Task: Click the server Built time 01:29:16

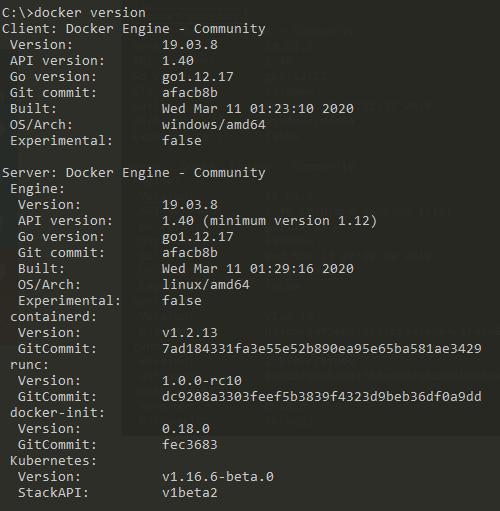Action: pos(282,269)
